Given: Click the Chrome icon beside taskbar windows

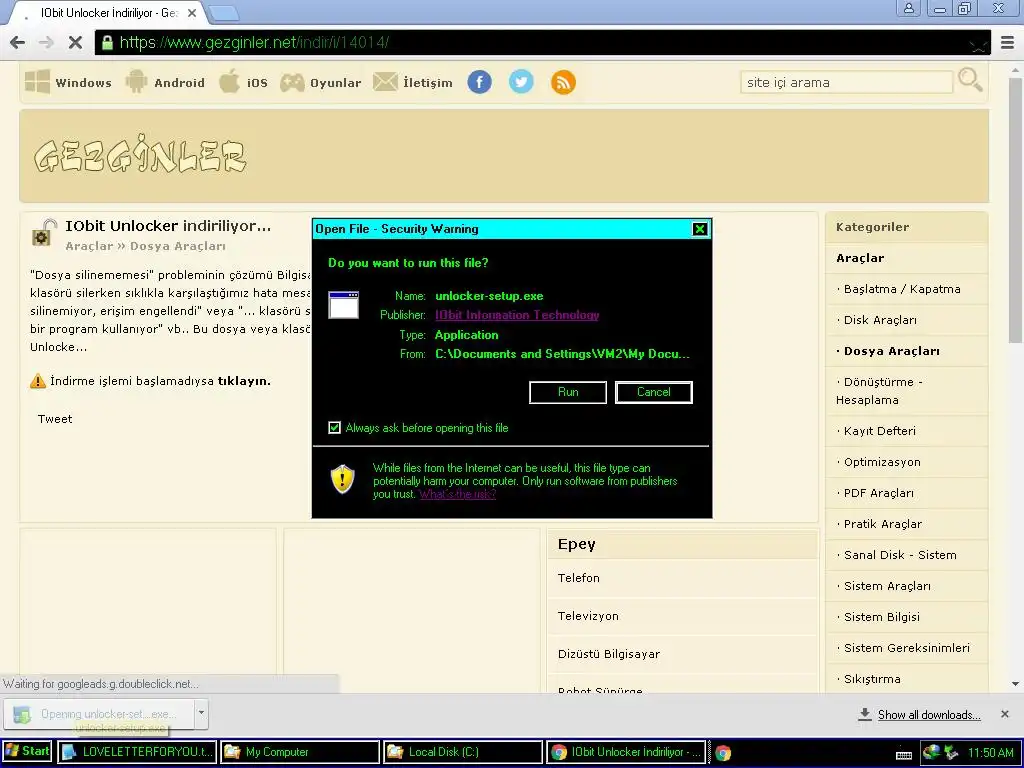Looking at the screenshot, I should [723, 752].
